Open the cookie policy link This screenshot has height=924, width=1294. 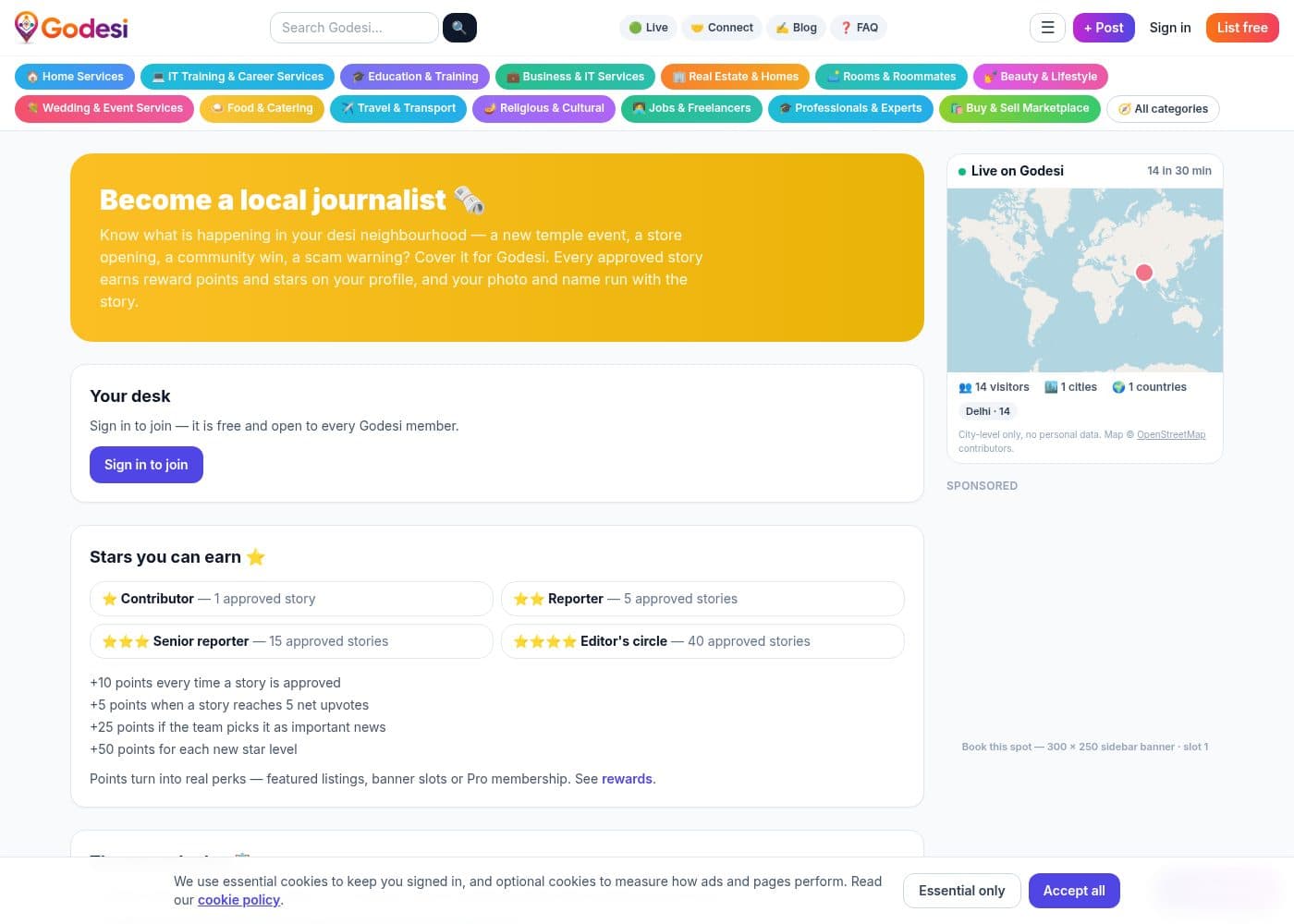pyautogui.click(x=238, y=900)
